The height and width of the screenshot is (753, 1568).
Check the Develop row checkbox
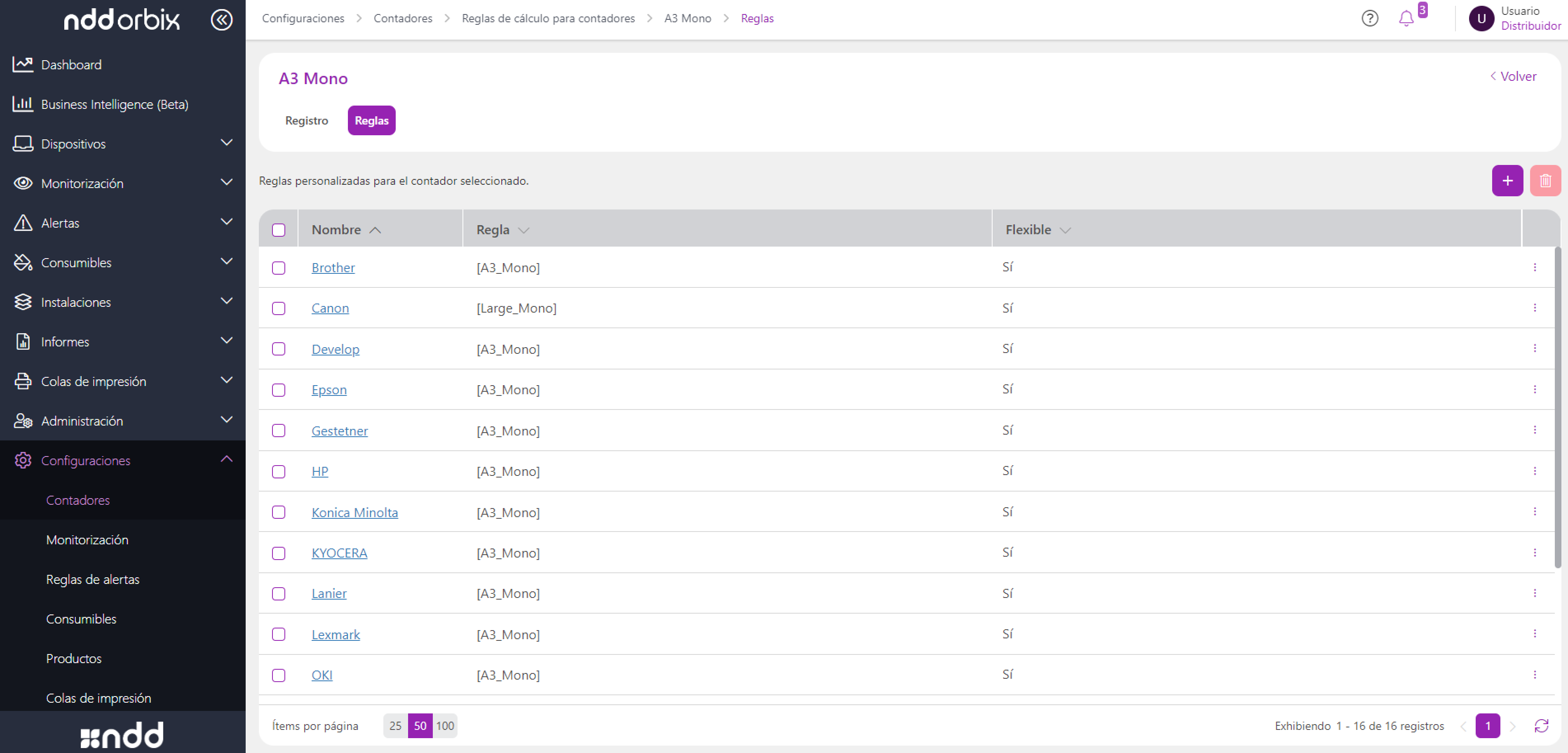coord(279,349)
